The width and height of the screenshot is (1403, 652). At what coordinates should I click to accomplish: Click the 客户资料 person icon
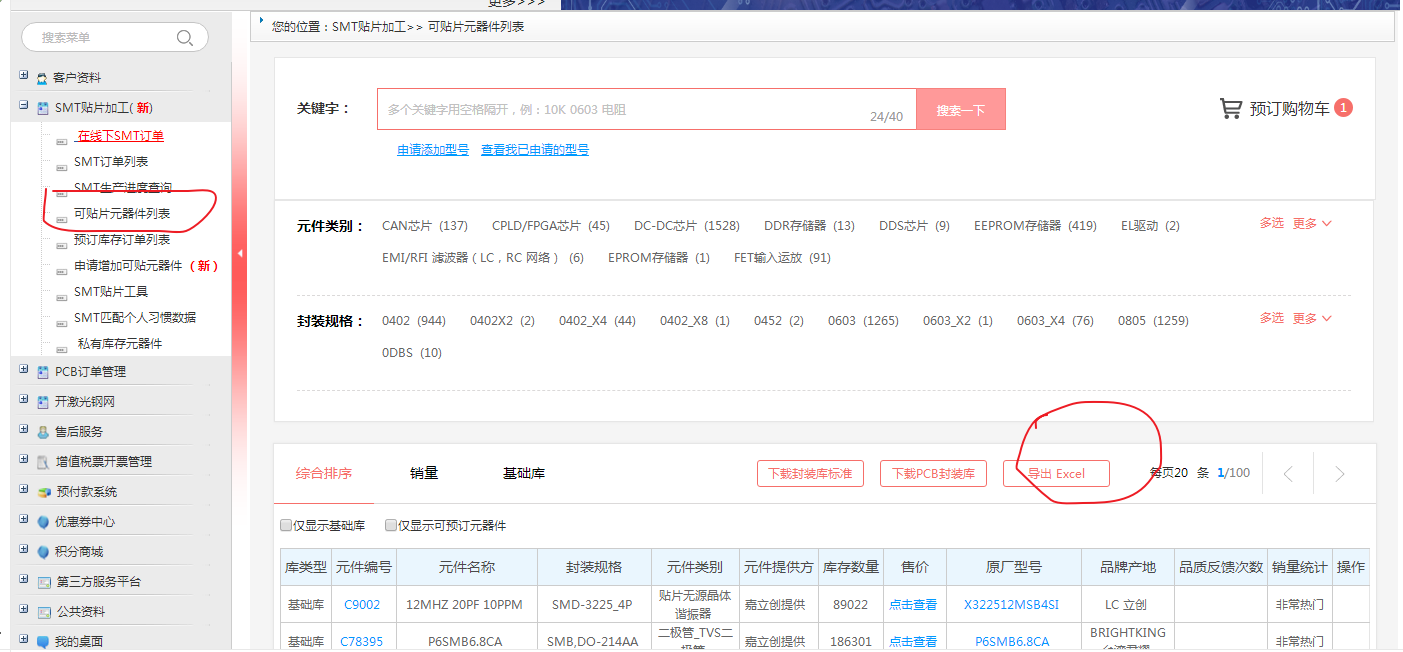coord(42,78)
